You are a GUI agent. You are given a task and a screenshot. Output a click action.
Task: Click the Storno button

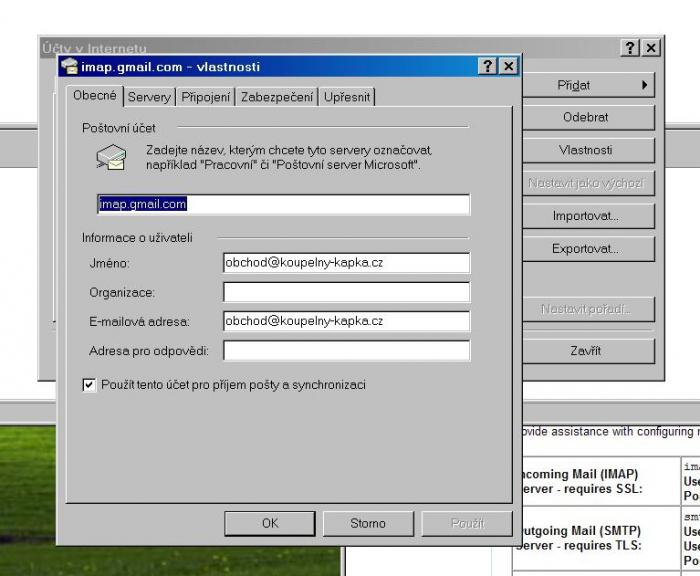click(x=368, y=523)
